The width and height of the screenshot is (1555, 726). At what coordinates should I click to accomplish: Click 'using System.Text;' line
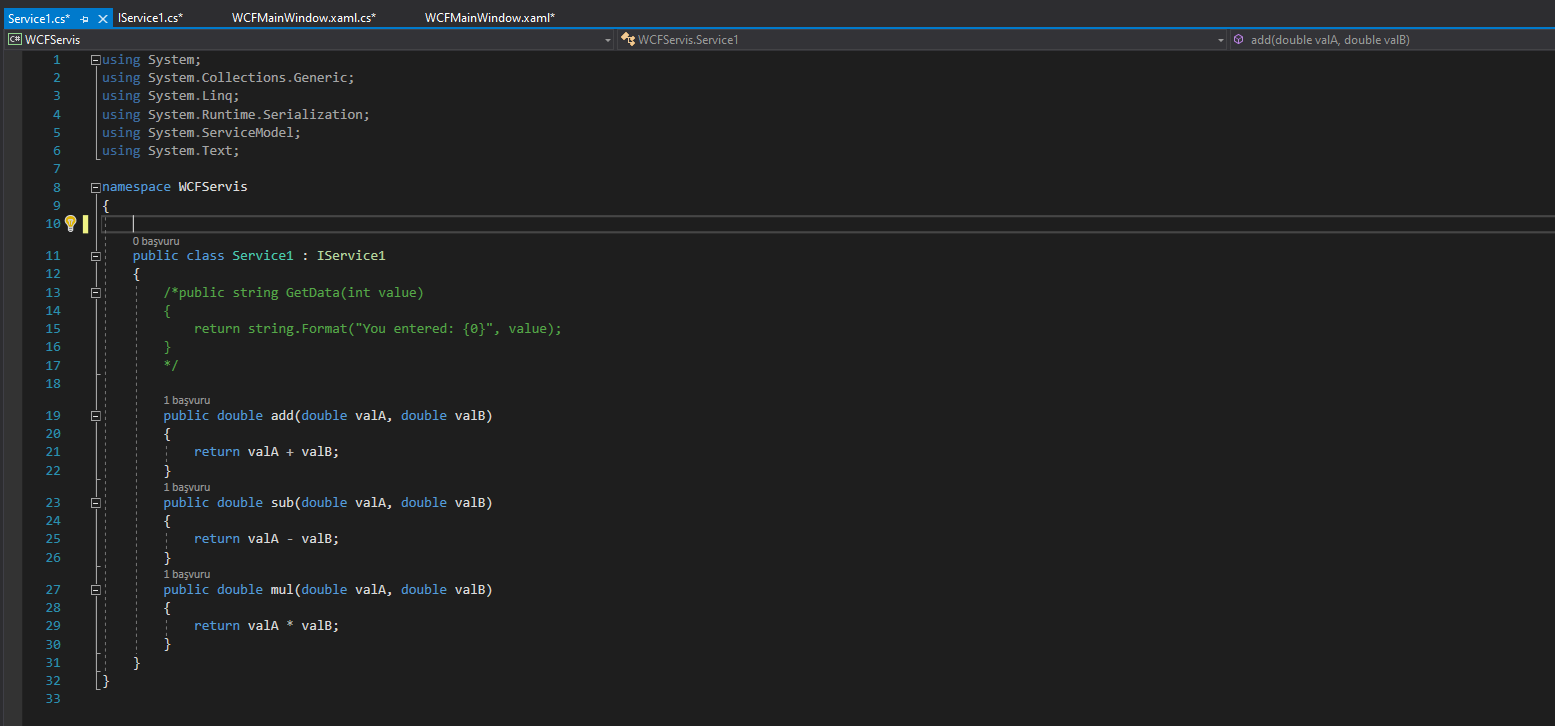pos(171,151)
